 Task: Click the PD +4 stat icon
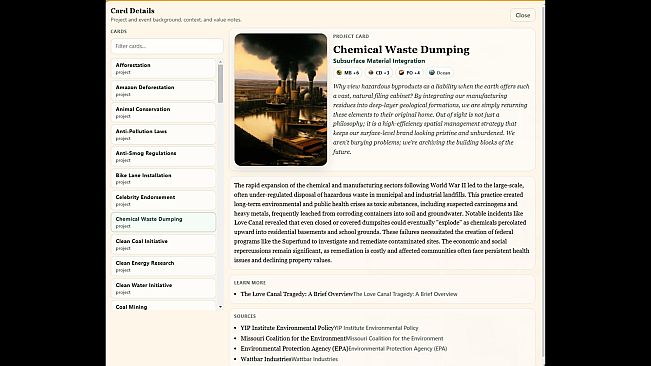click(x=401, y=73)
